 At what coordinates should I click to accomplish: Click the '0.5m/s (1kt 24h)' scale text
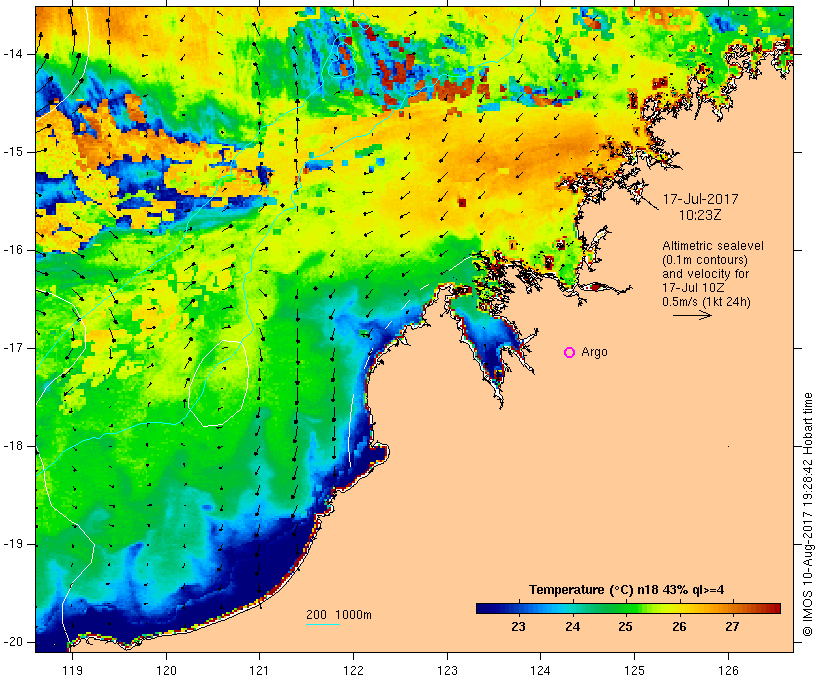706,302
